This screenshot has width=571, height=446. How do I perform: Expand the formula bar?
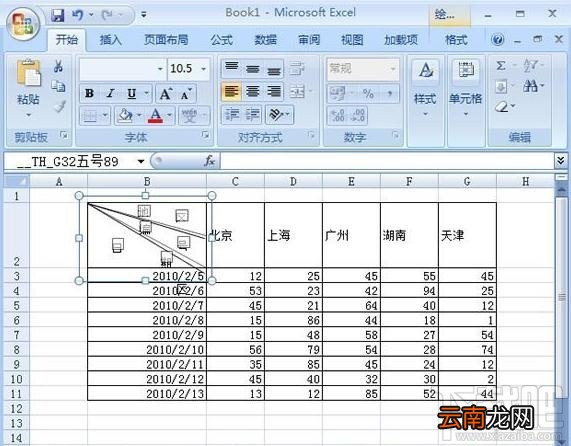[x=560, y=161]
